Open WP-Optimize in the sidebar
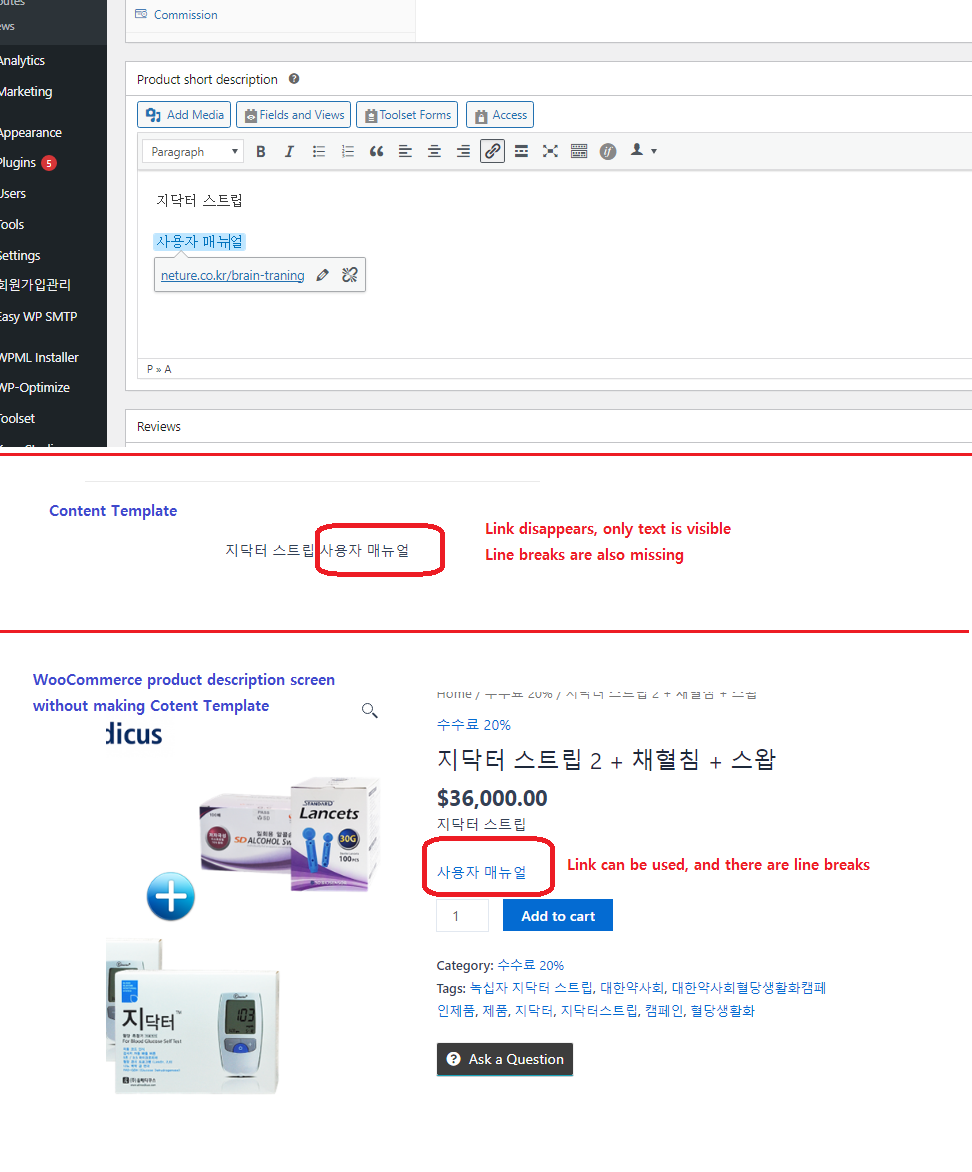The height and width of the screenshot is (1172, 972). 35,388
